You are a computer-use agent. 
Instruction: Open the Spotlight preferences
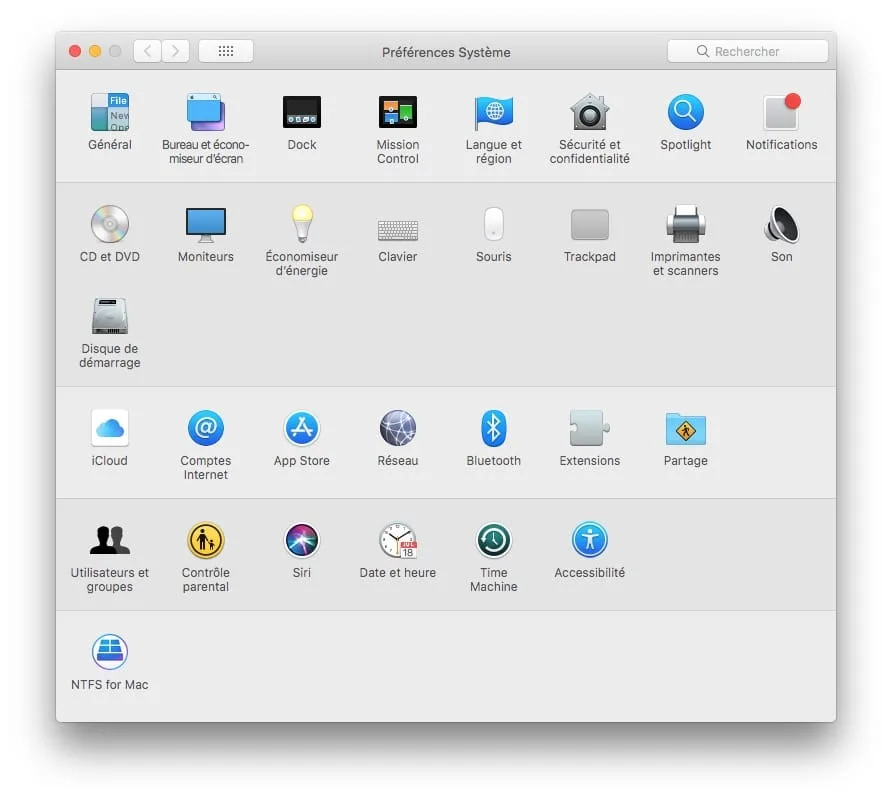pyautogui.click(x=685, y=111)
